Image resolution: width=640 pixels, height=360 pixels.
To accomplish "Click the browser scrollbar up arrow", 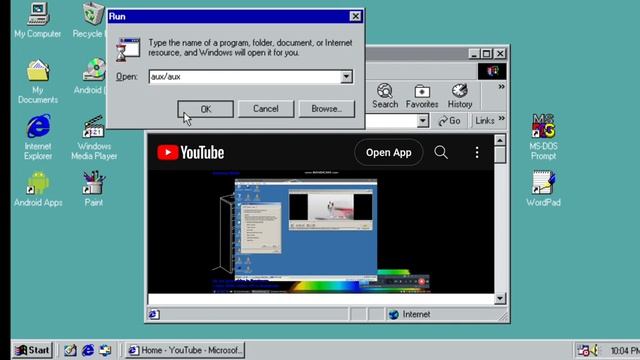I will (500, 140).
